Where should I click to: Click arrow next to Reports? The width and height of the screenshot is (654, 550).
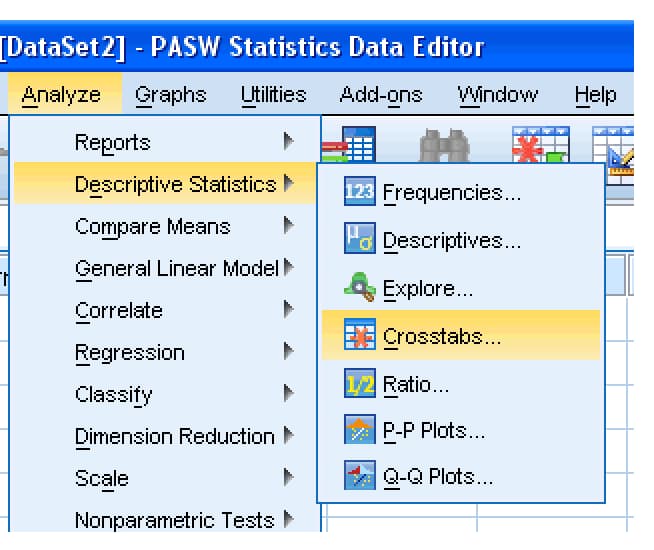click(x=289, y=141)
